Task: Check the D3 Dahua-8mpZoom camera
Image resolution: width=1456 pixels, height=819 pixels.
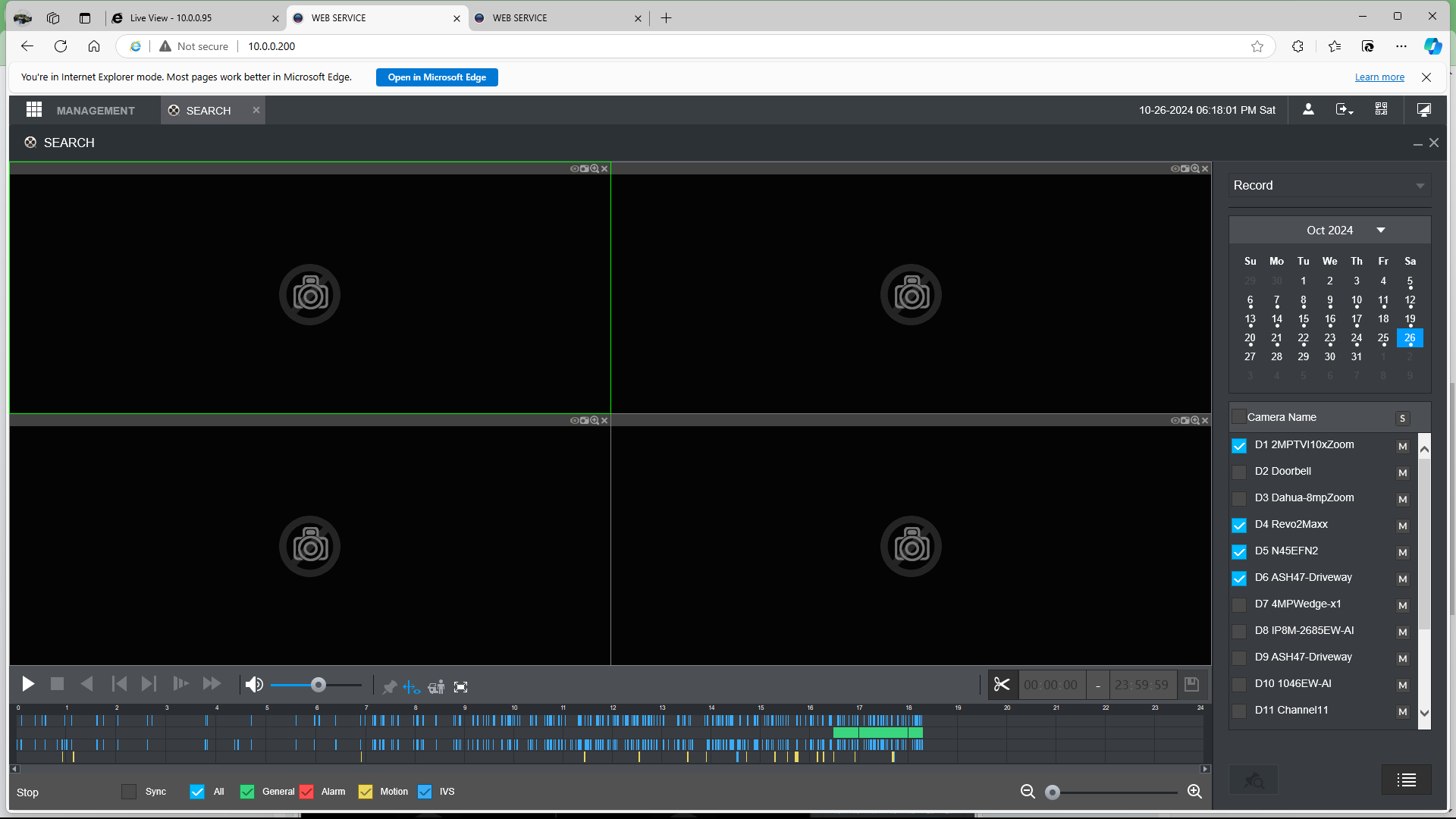Action: point(1239,499)
